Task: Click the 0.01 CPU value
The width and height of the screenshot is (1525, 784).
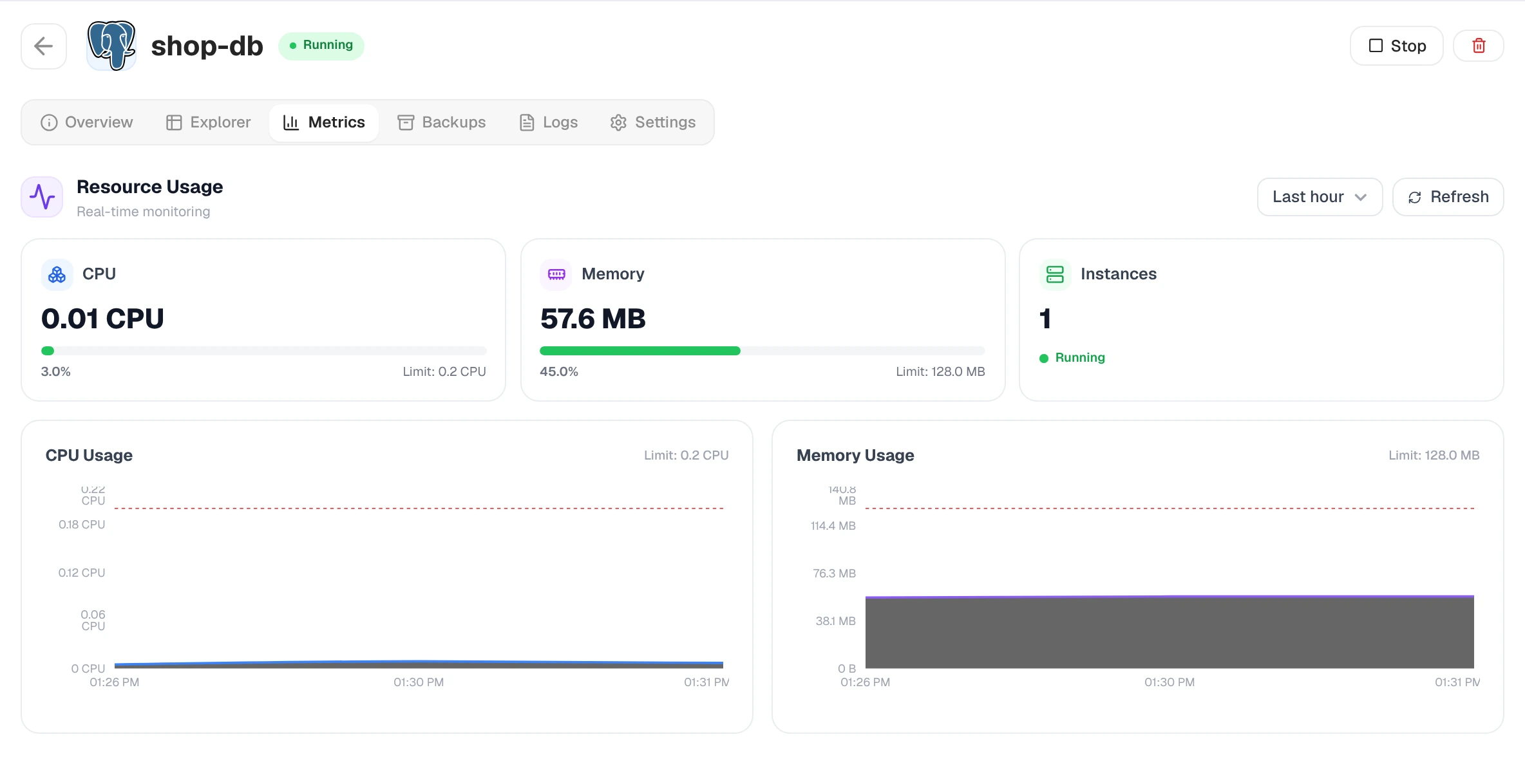Action: click(102, 319)
